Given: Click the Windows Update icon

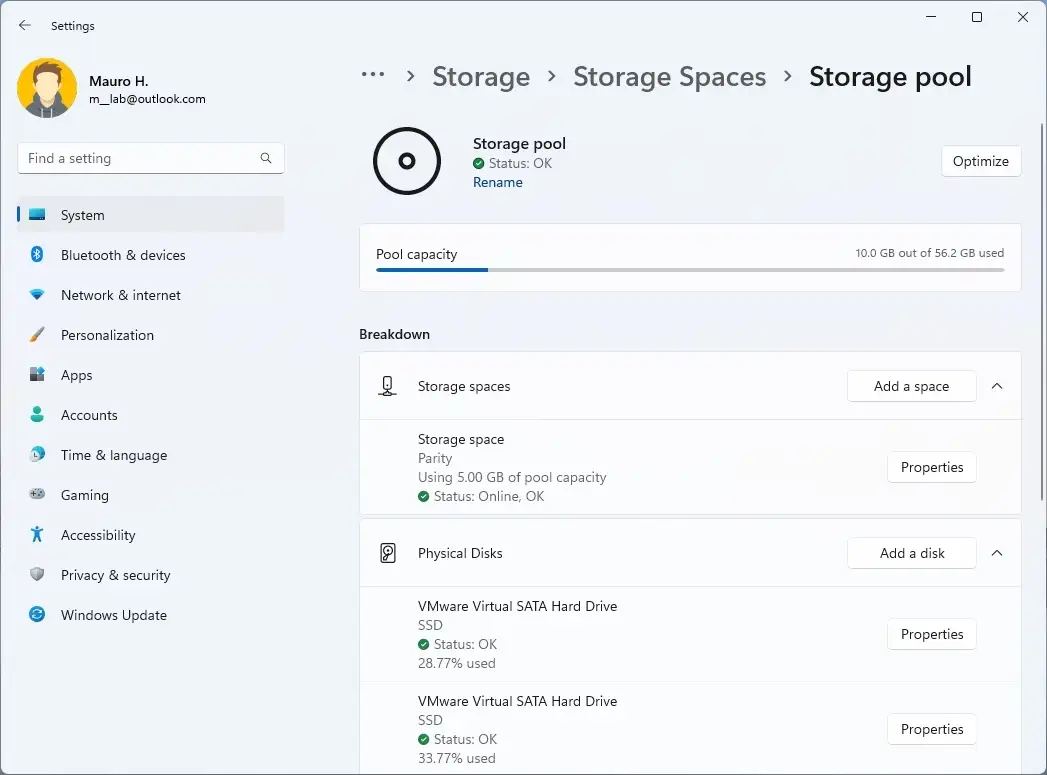Looking at the screenshot, I should pyautogui.click(x=37, y=615).
